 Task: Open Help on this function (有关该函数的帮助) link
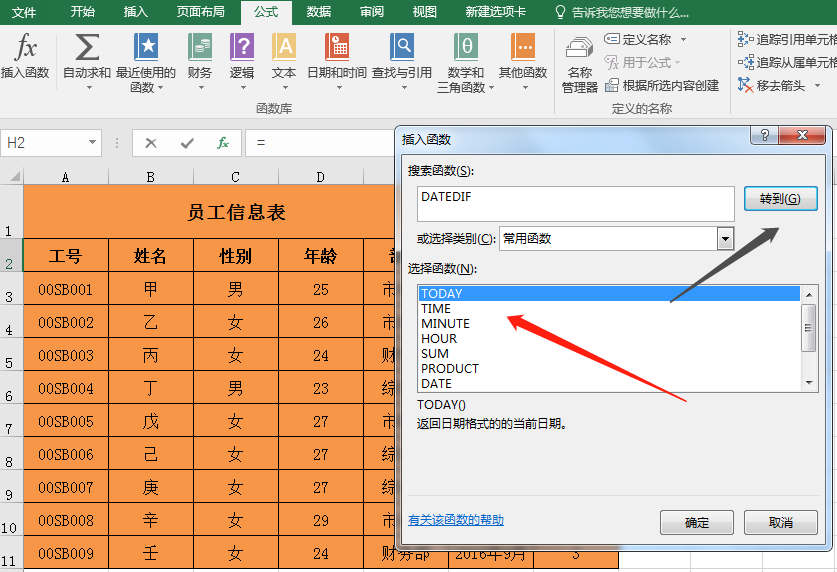456,520
